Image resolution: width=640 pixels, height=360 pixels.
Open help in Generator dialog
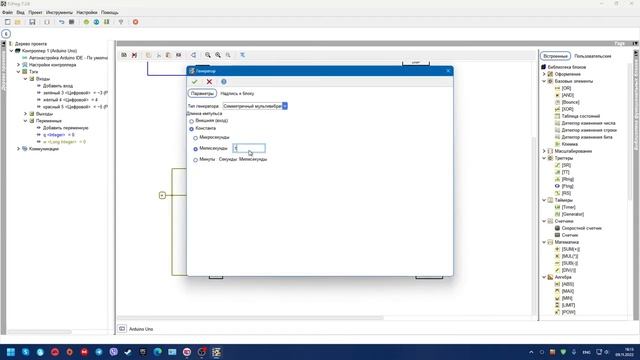pyautogui.click(x=224, y=82)
